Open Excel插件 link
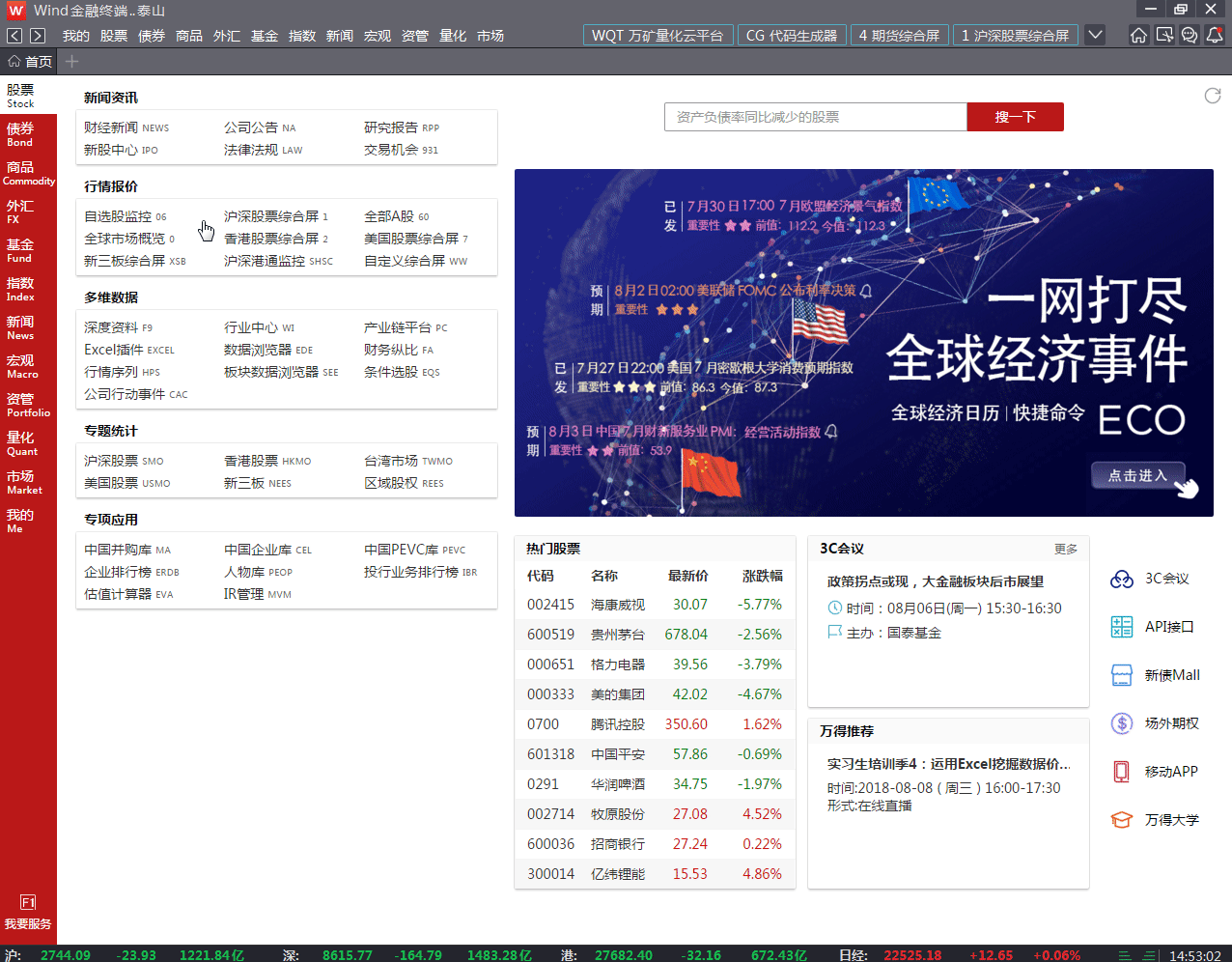The image size is (1232, 962). (129, 350)
